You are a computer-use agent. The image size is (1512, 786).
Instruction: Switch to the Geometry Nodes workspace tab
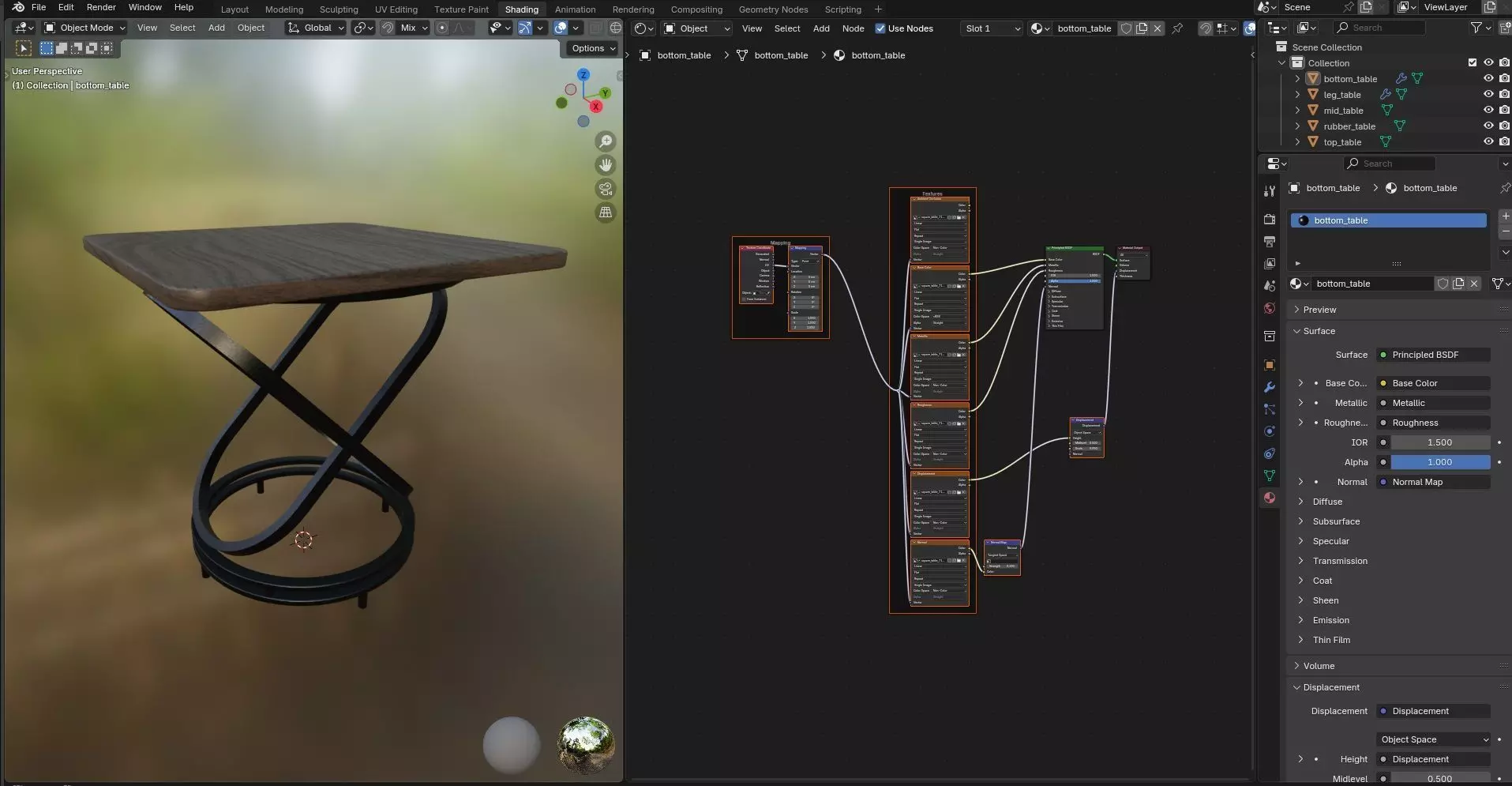773,9
